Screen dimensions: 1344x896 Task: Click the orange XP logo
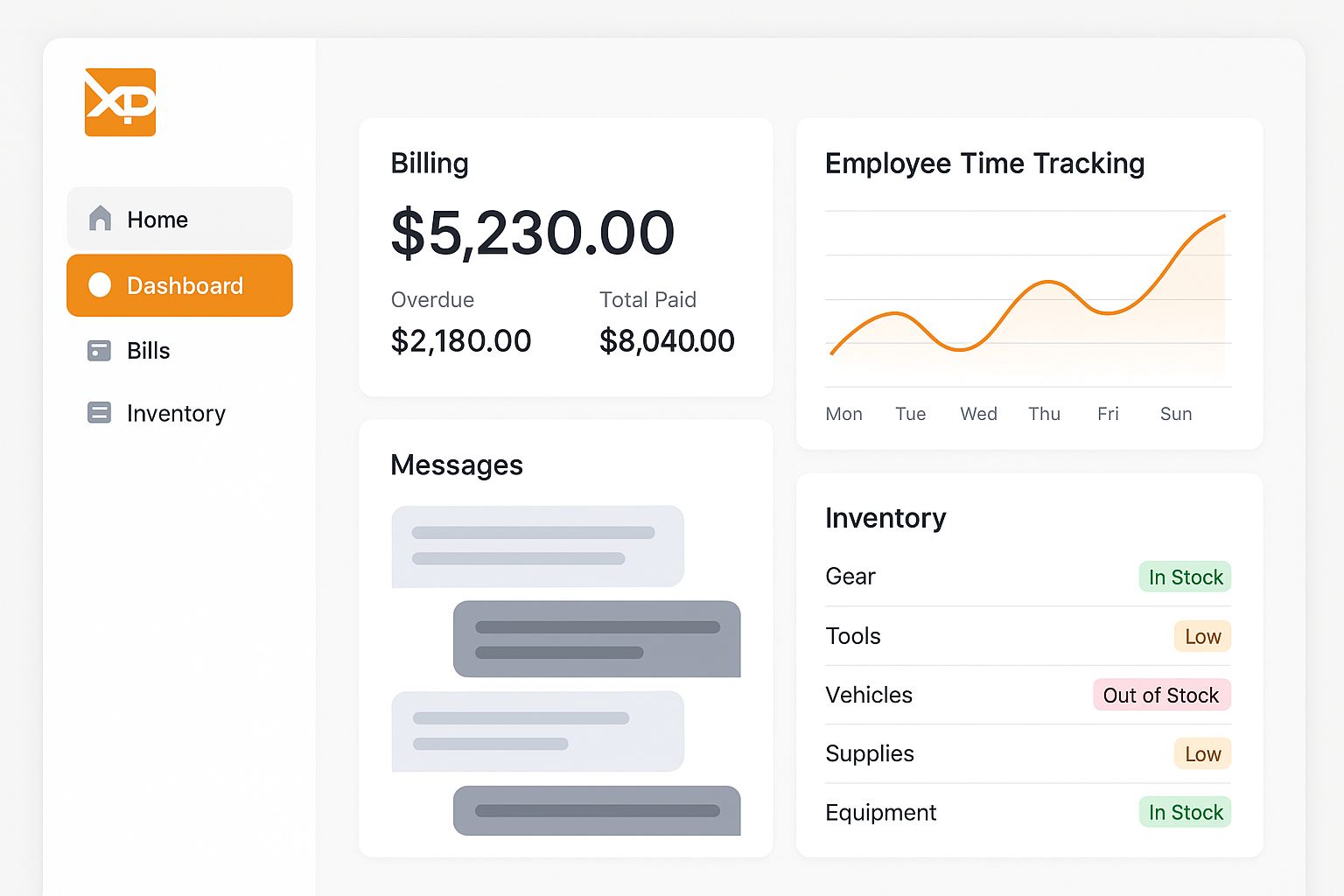point(120,101)
